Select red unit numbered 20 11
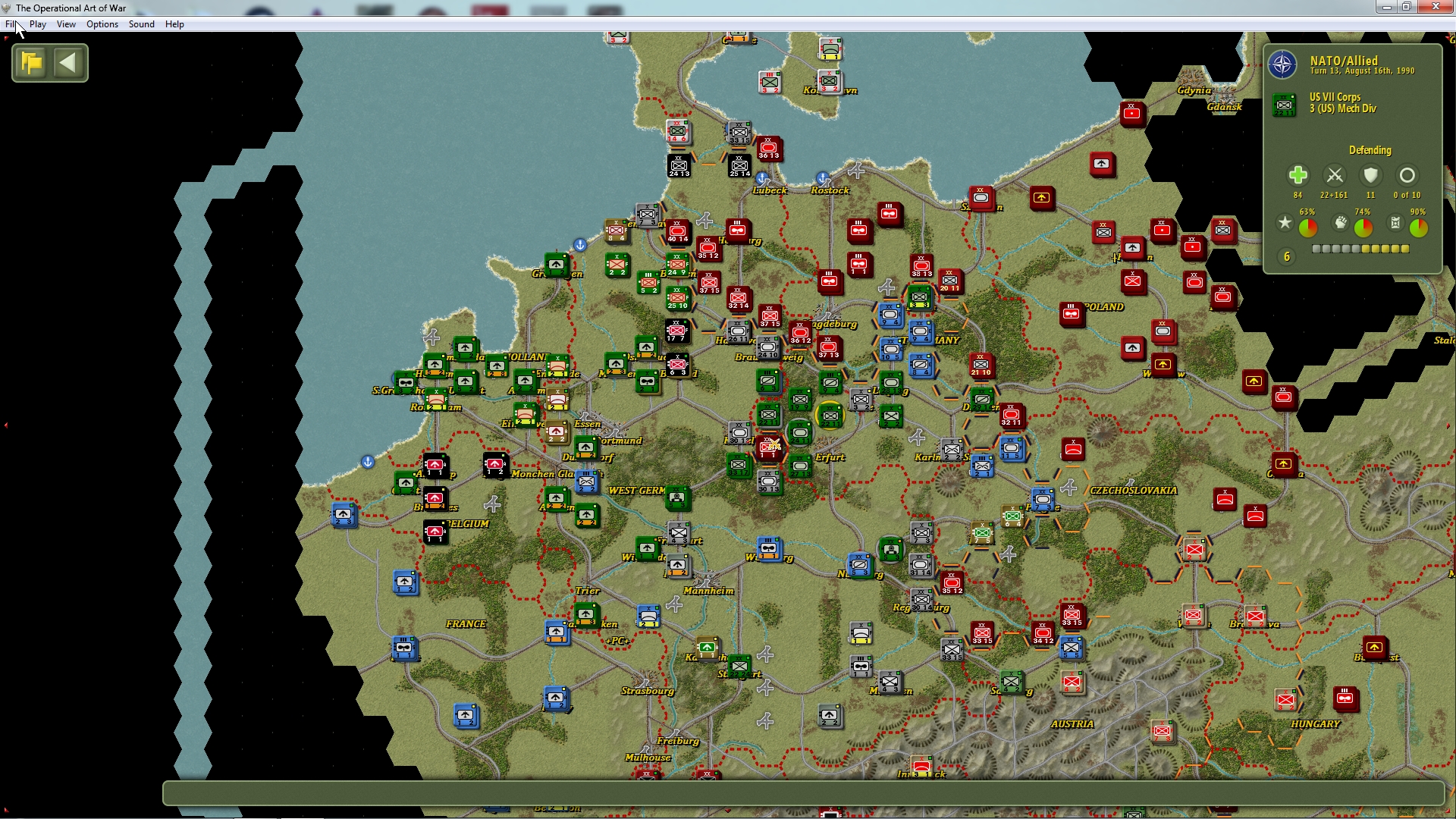 pyautogui.click(x=949, y=281)
